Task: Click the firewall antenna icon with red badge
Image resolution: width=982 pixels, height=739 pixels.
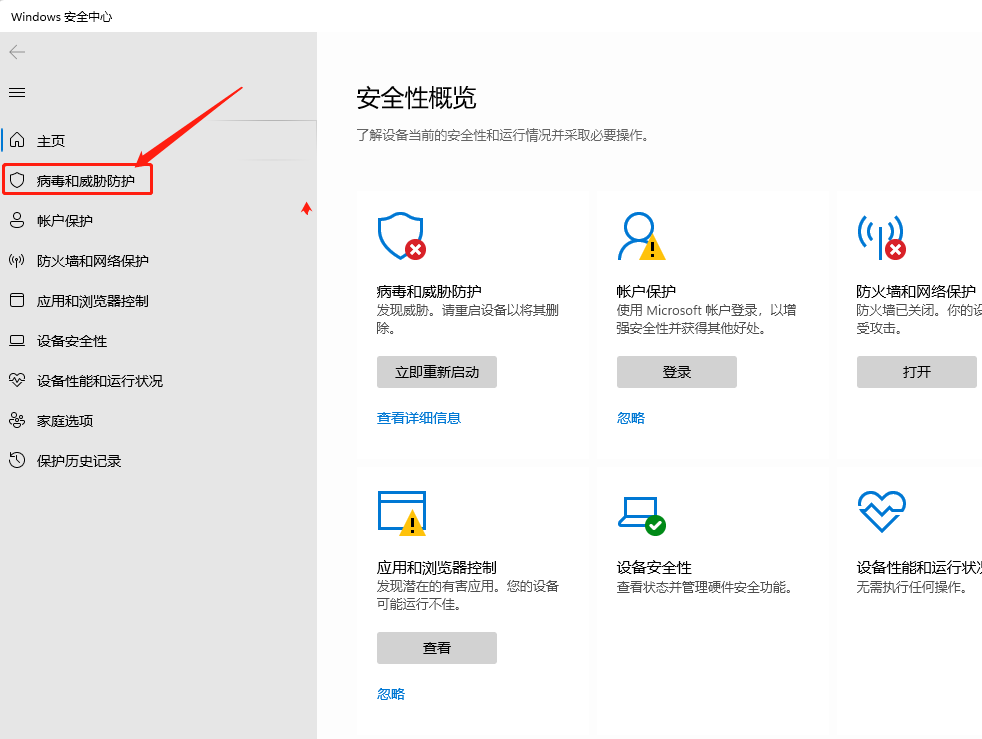Action: point(881,237)
